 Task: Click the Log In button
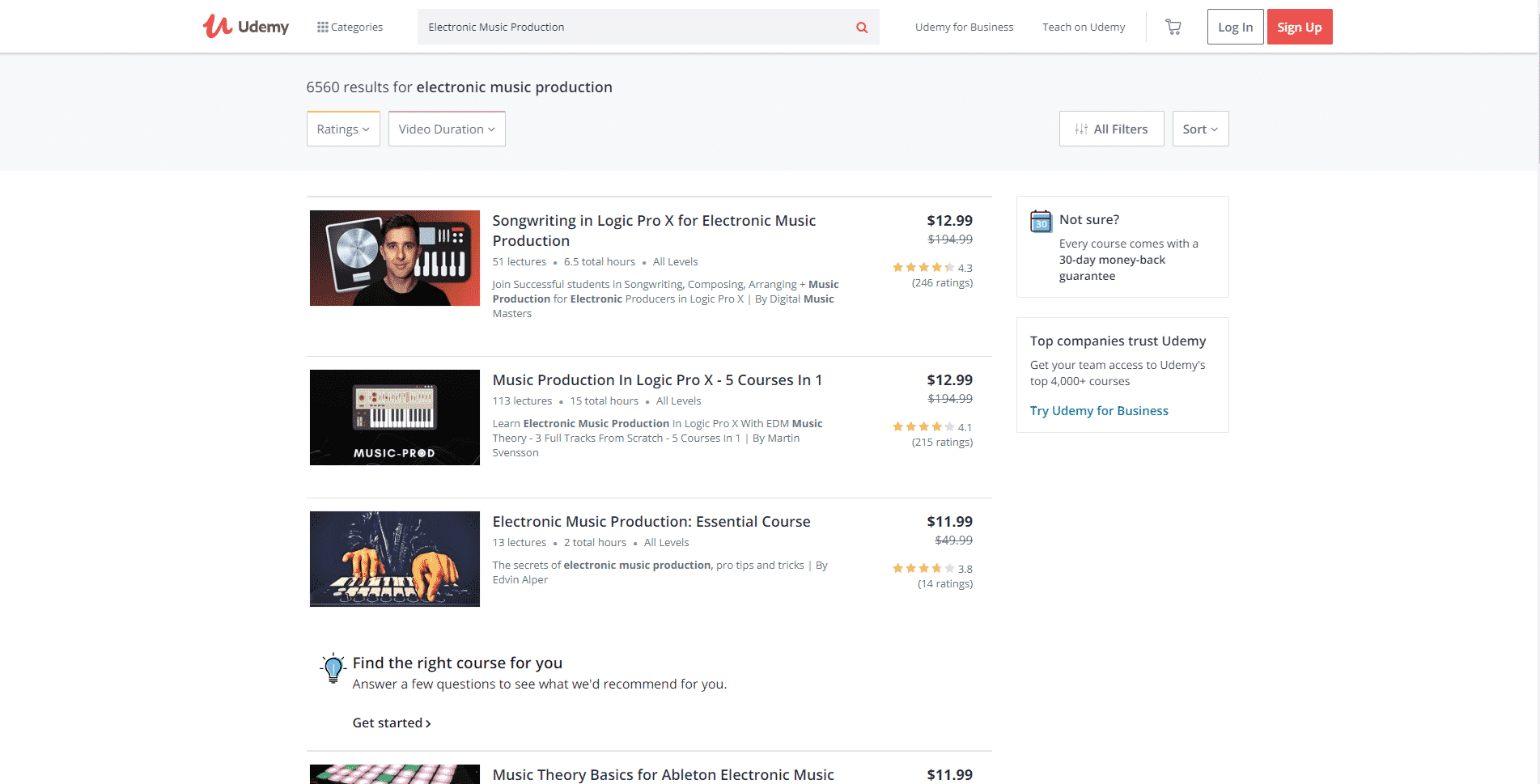(1235, 27)
